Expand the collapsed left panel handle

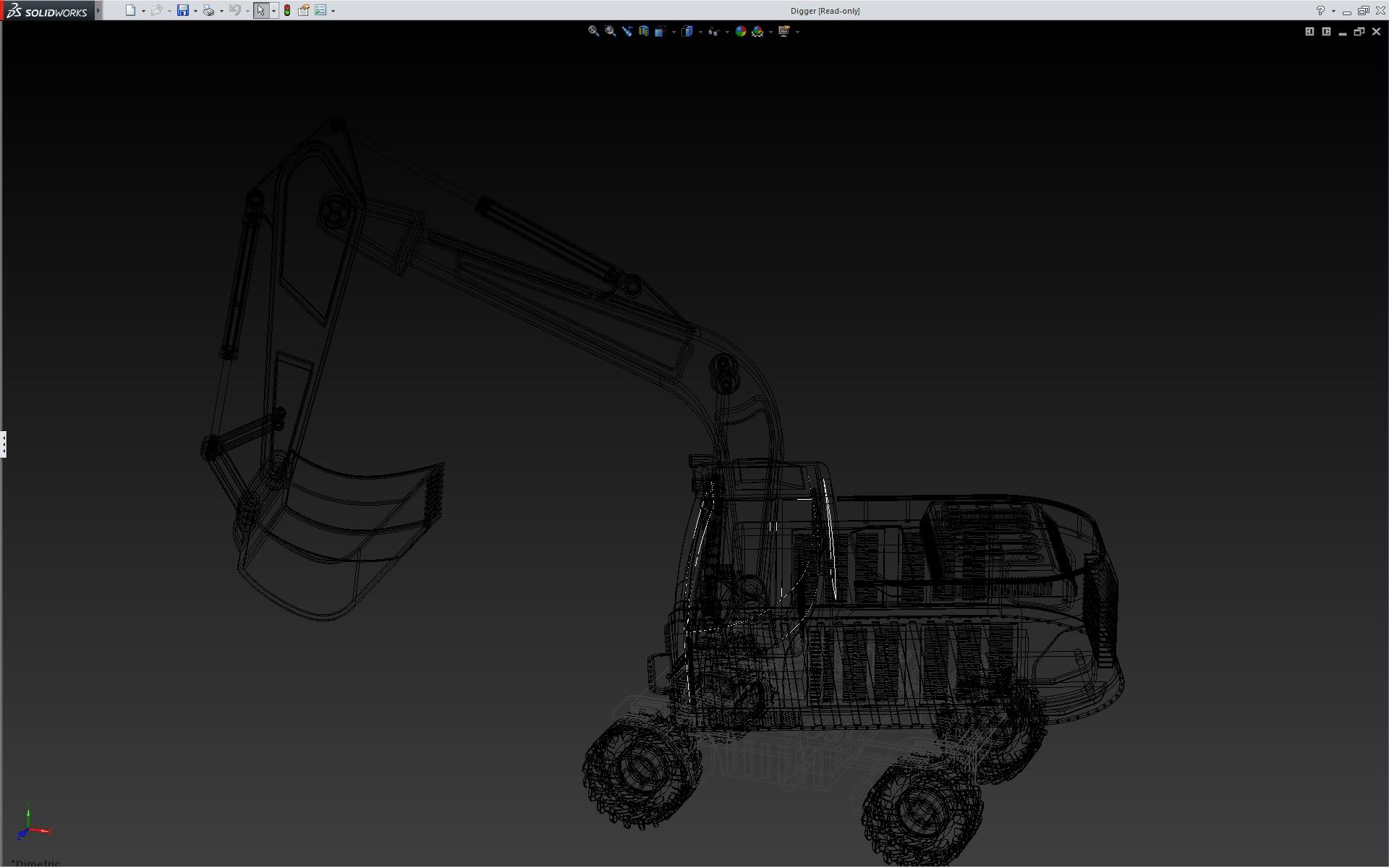click(x=4, y=444)
